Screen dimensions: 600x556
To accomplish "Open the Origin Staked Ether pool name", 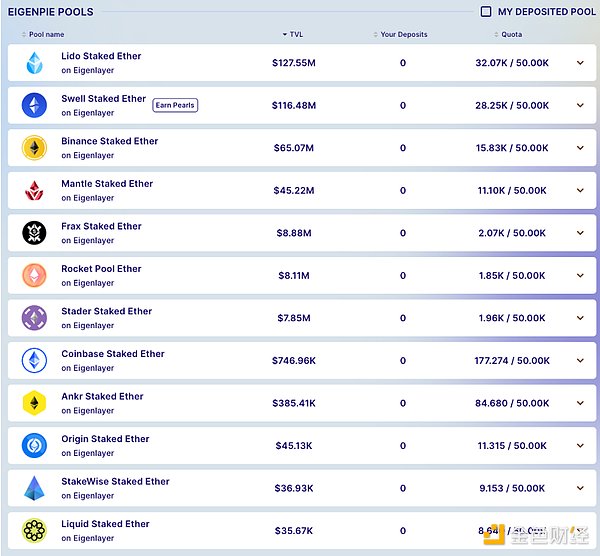I will coord(105,439).
